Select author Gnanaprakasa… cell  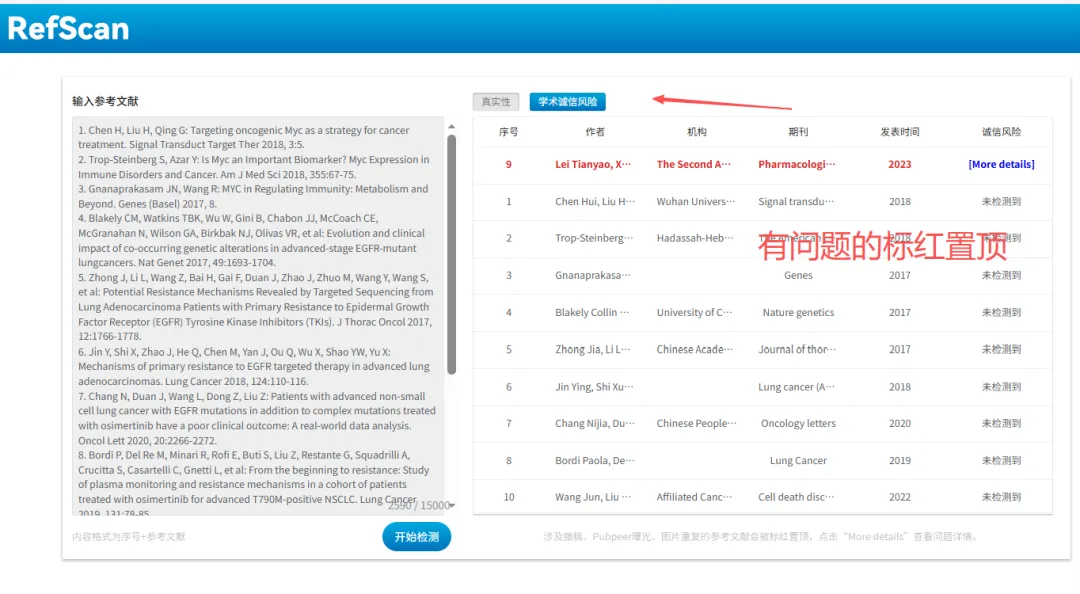[593, 275]
